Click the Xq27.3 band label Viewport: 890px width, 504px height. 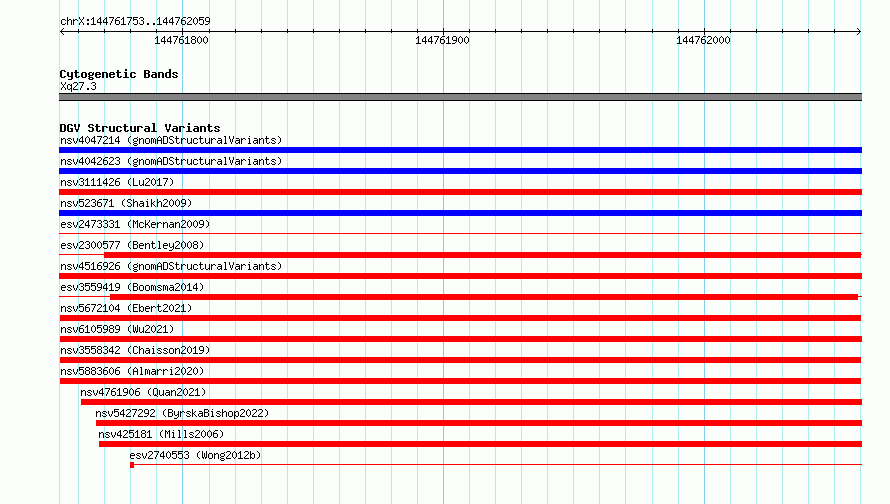[78, 86]
